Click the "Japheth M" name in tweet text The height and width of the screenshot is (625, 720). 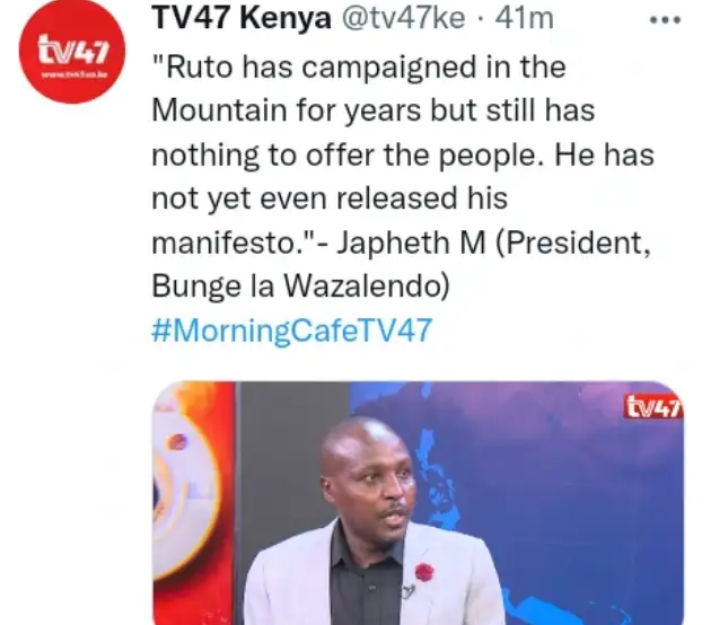click(x=411, y=242)
